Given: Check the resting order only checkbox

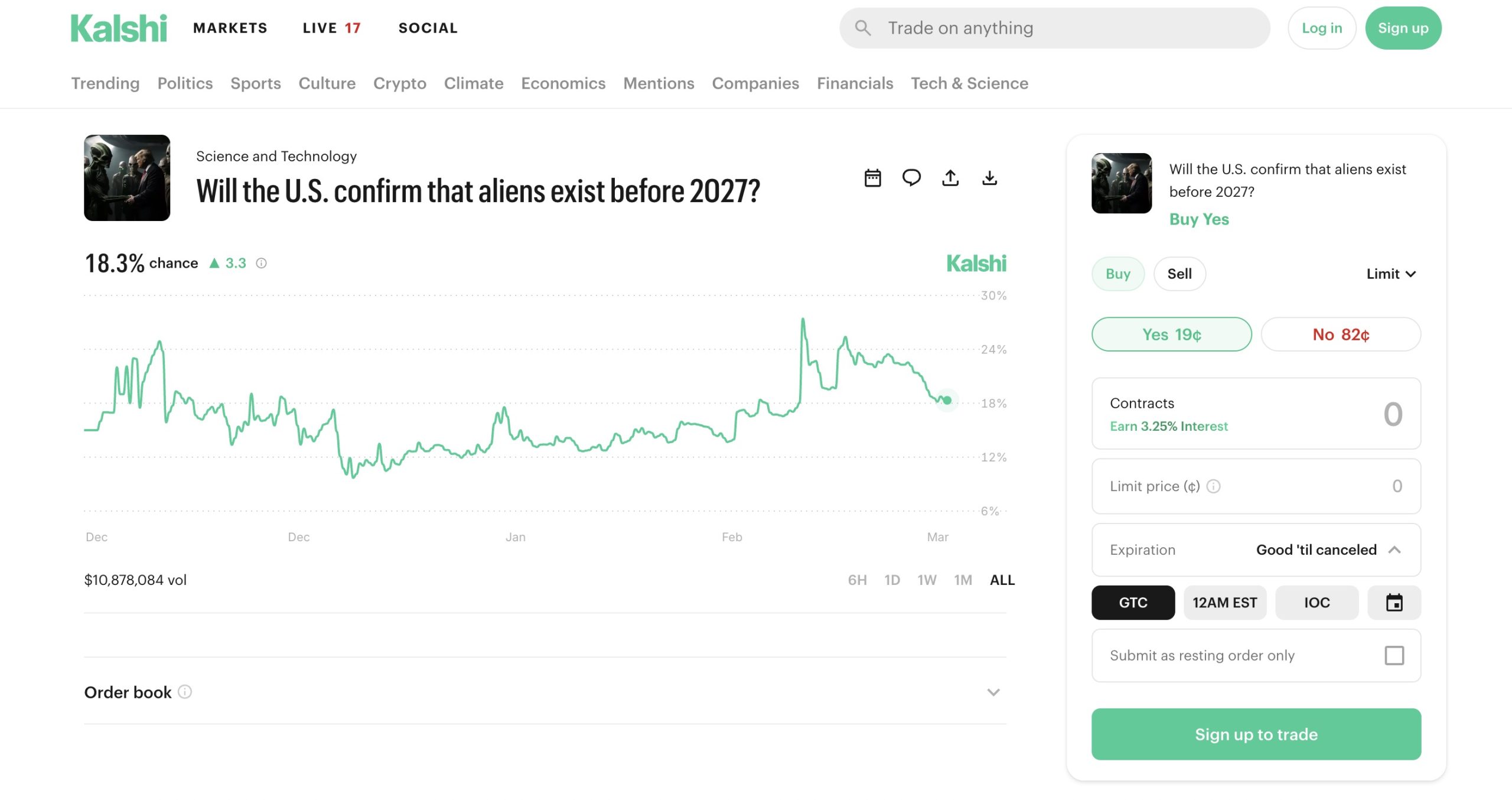Looking at the screenshot, I should (x=1394, y=655).
